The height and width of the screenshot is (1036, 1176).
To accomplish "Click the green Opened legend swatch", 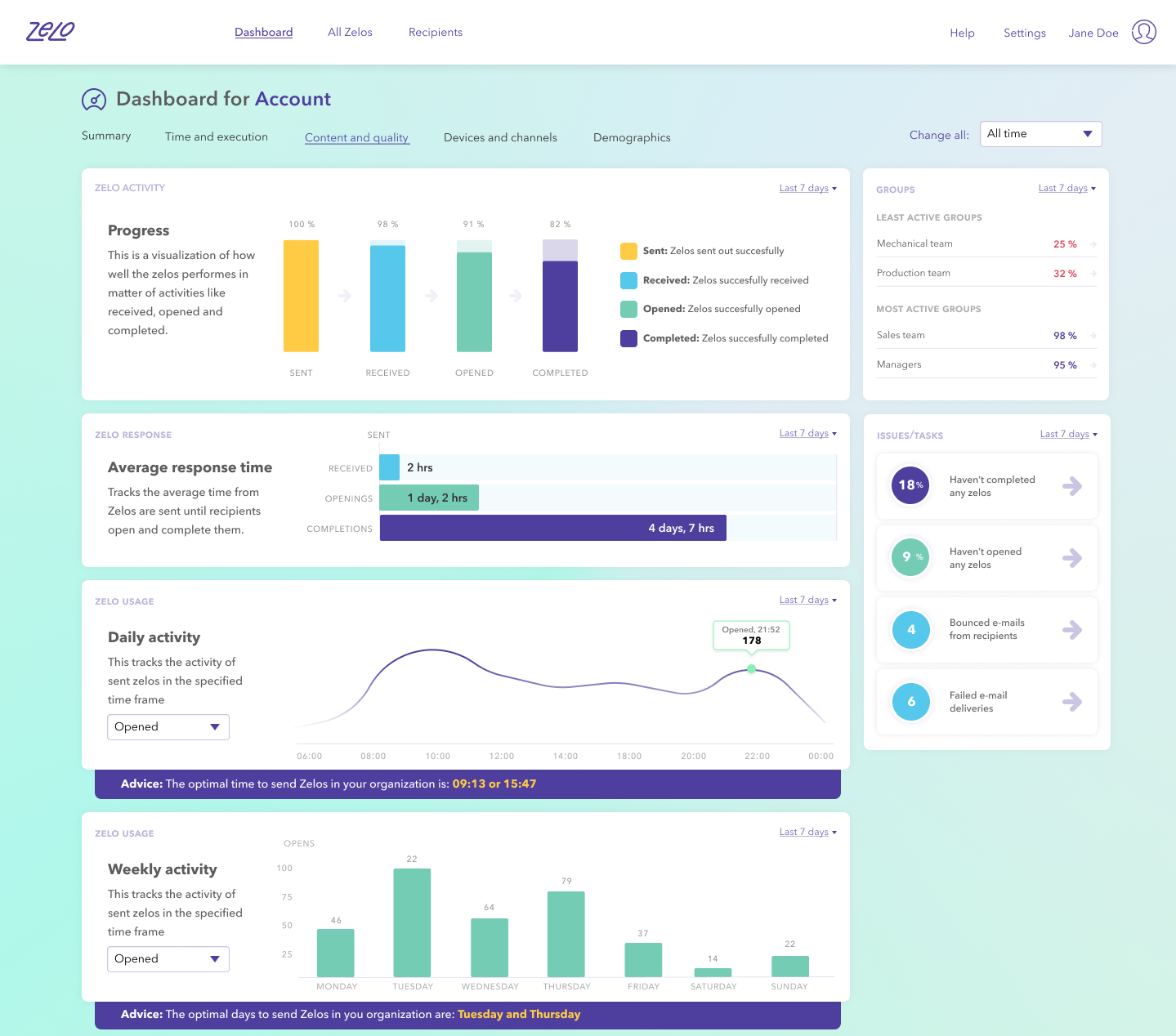I will click(628, 309).
